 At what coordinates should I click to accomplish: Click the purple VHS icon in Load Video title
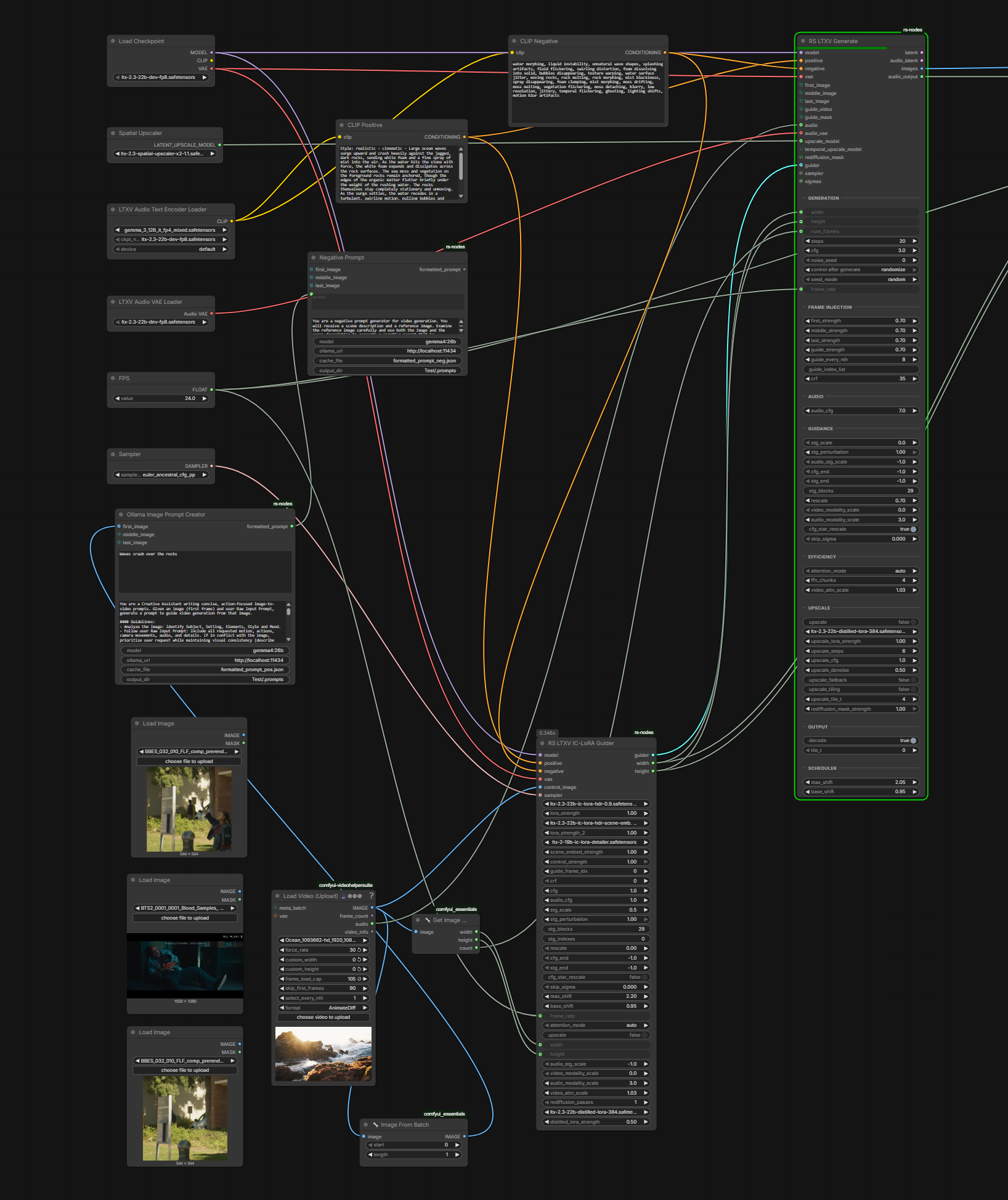(344, 896)
